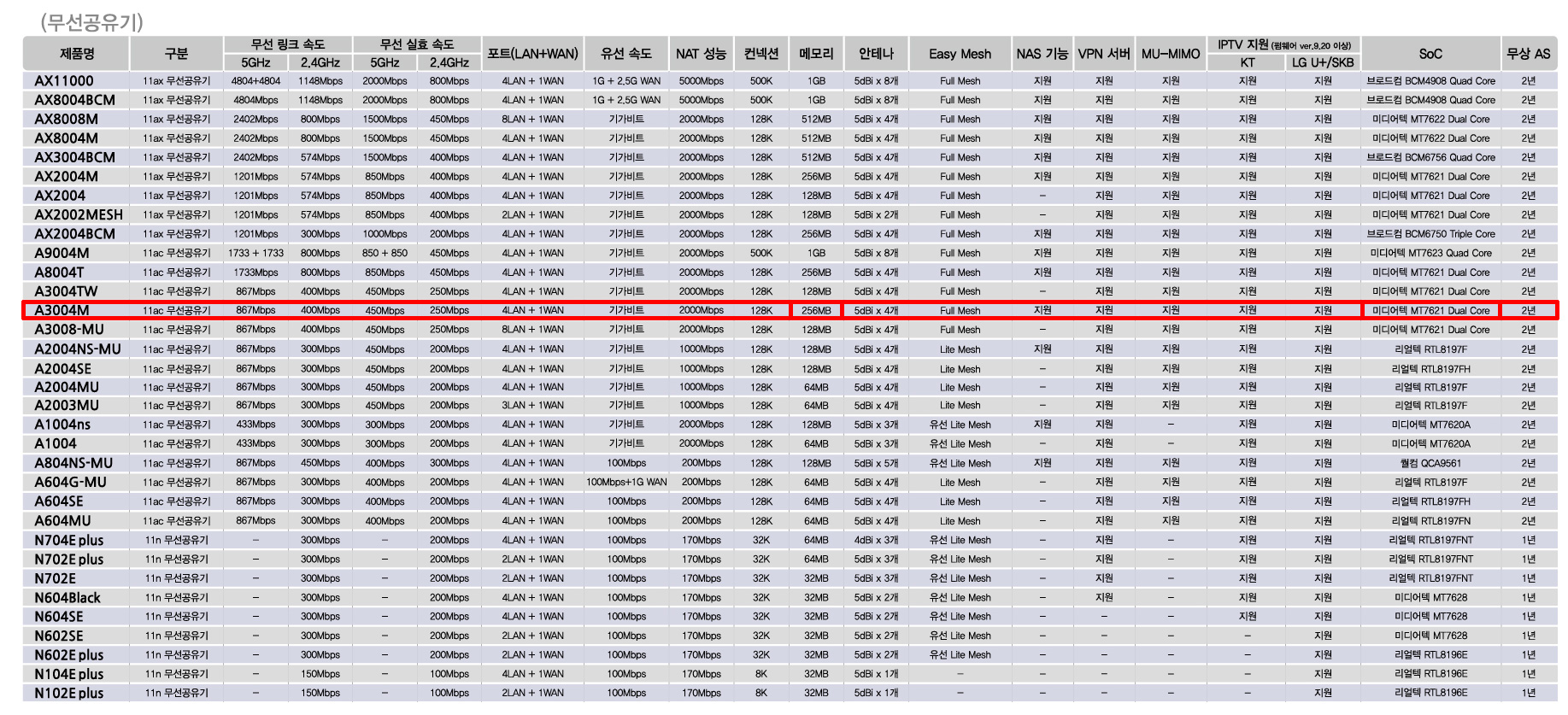Select the A8004T product name

click(x=59, y=272)
